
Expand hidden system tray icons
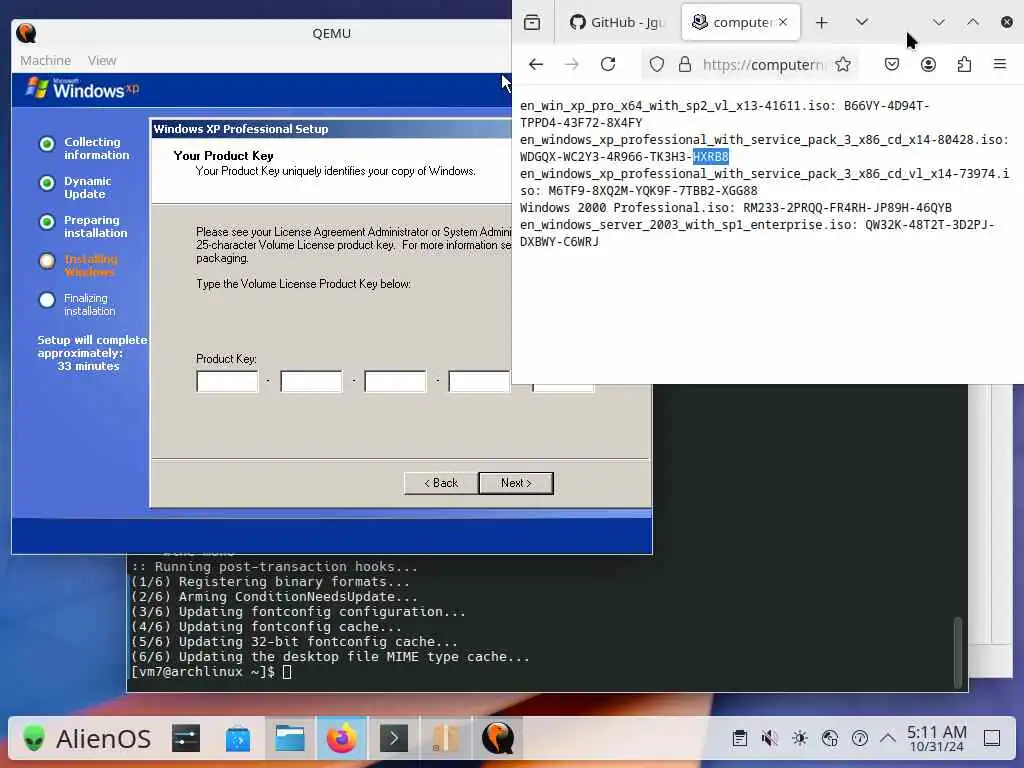888,739
